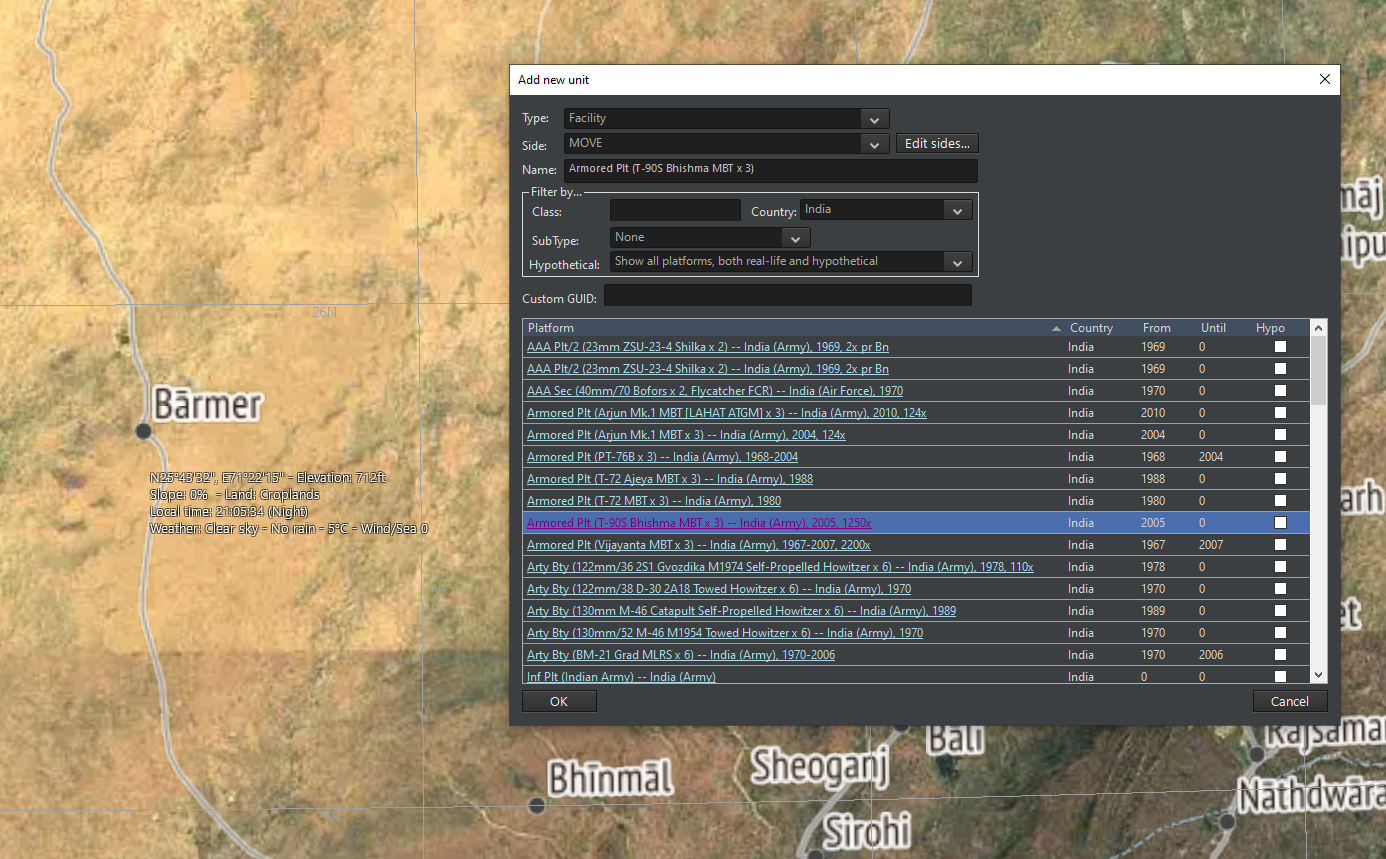Click the platform list scrollbar thumb
This screenshot has height=859, width=1386.
(1318, 370)
